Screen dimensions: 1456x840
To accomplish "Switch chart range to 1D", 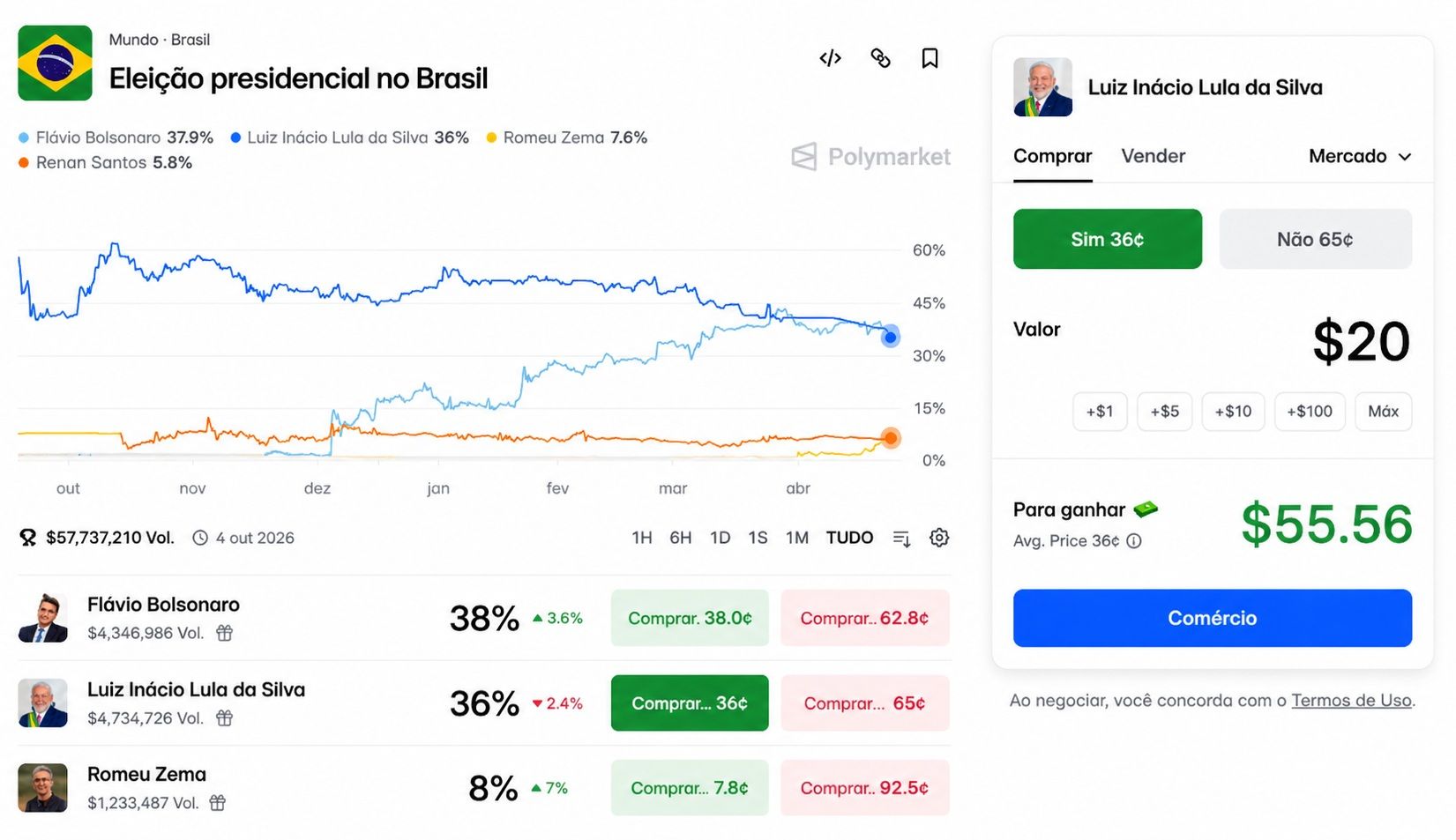I will point(720,538).
